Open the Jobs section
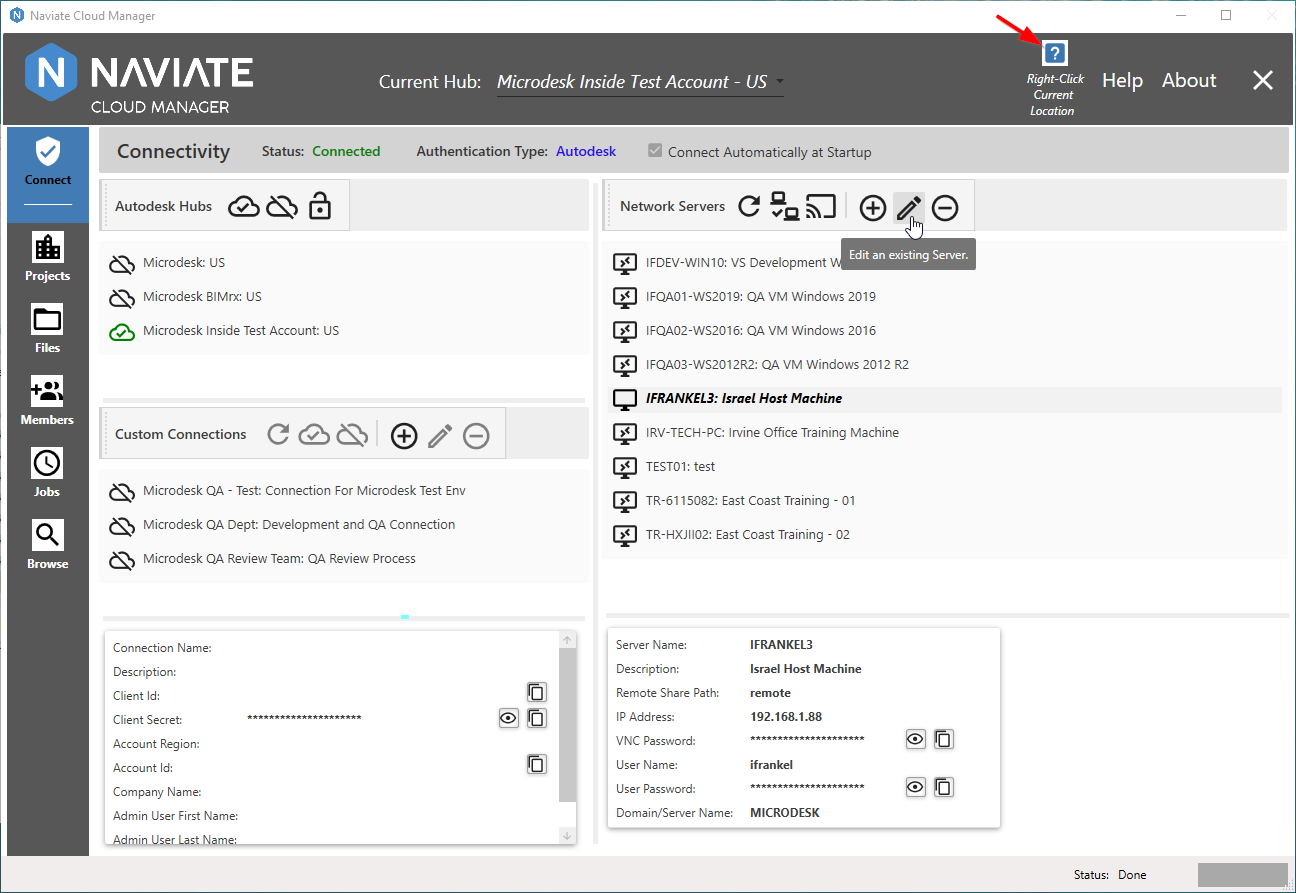This screenshot has height=893, width=1296. [x=48, y=473]
